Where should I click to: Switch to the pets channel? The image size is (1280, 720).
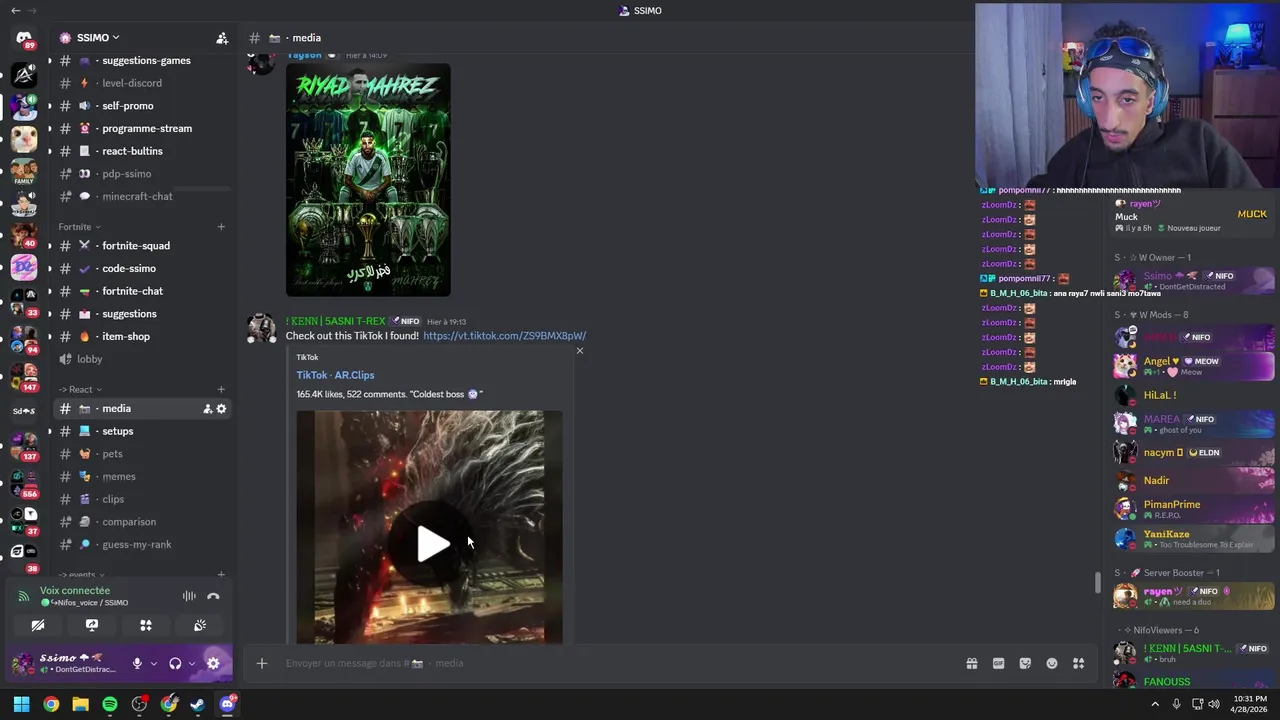tap(142, 454)
